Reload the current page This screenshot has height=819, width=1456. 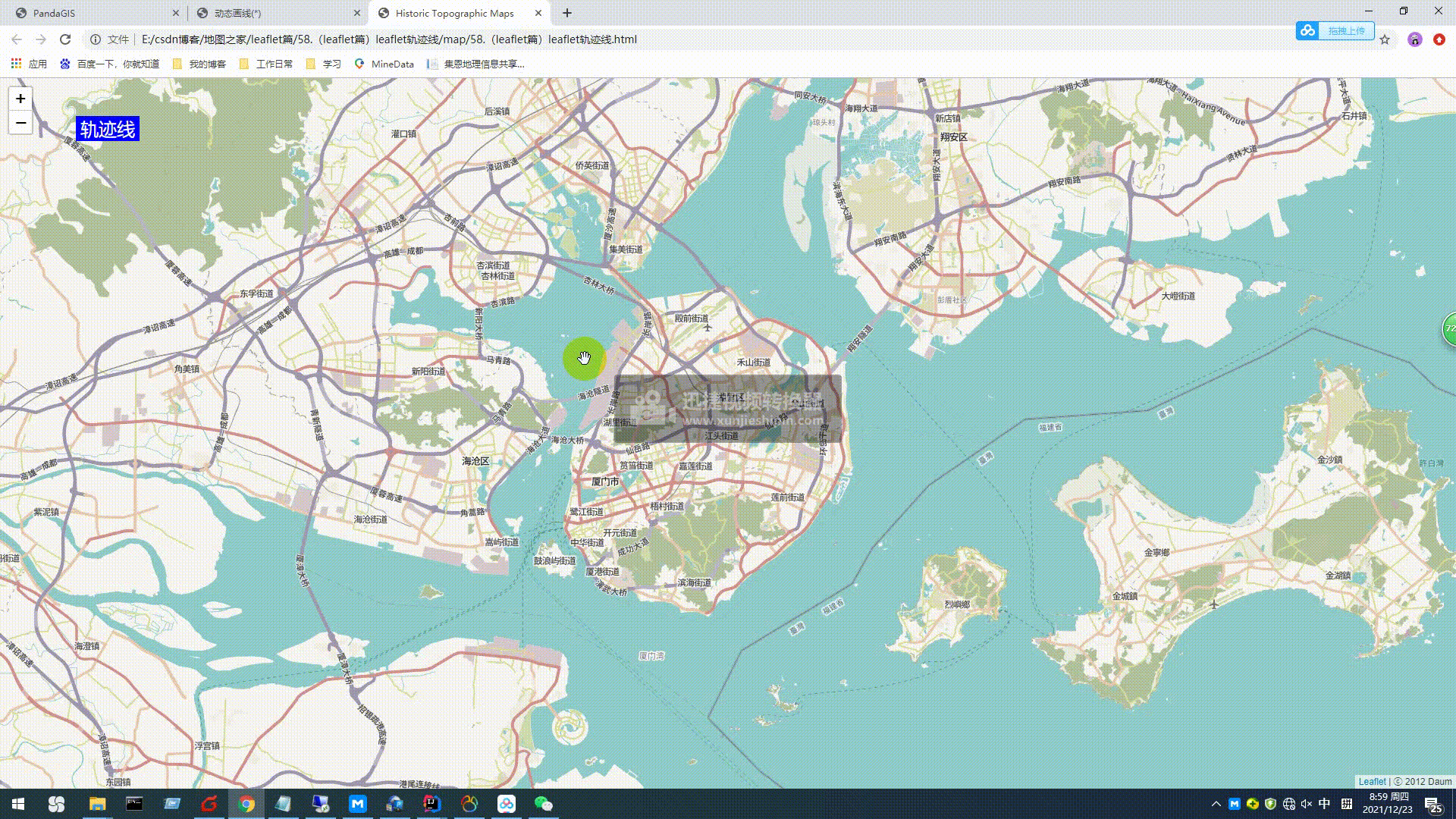coord(65,39)
